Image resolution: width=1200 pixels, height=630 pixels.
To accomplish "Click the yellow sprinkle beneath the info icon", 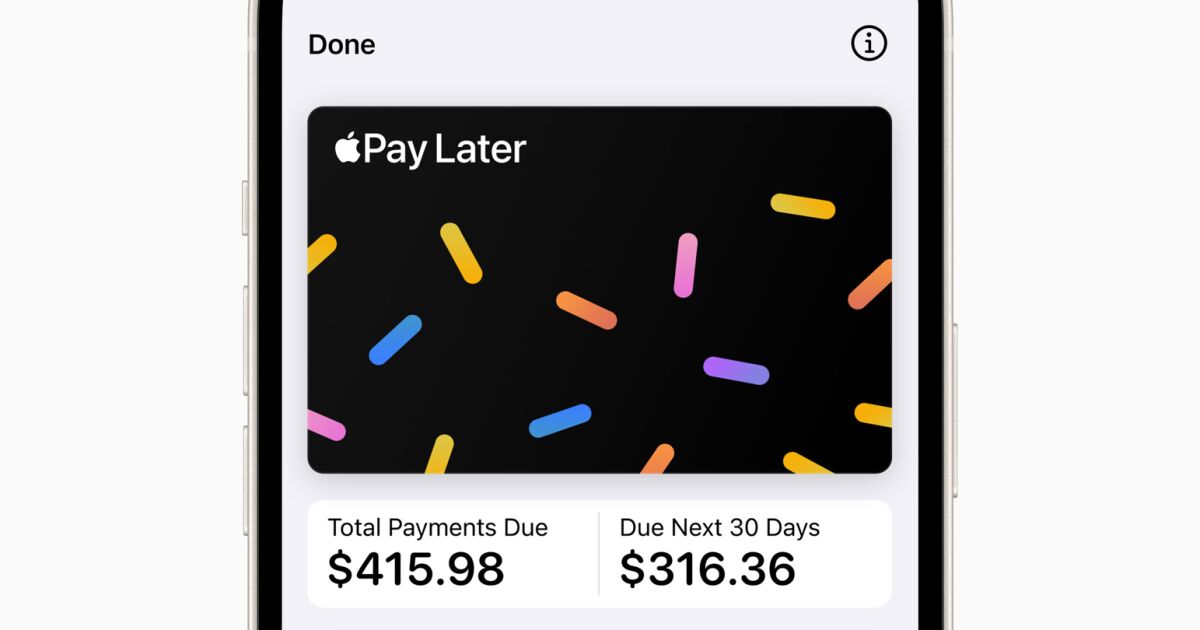I will [x=802, y=206].
